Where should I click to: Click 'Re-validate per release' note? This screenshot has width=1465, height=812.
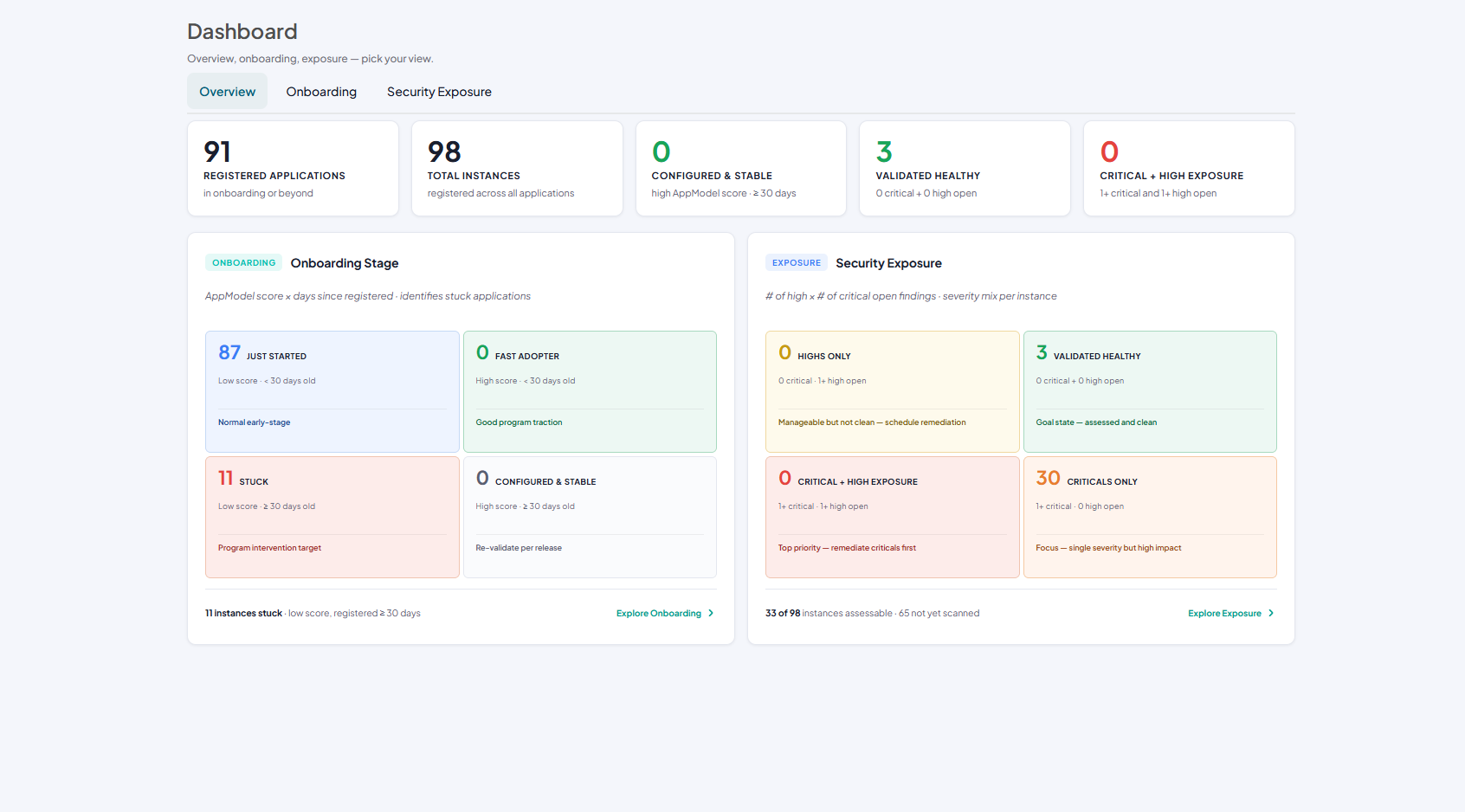[519, 548]
